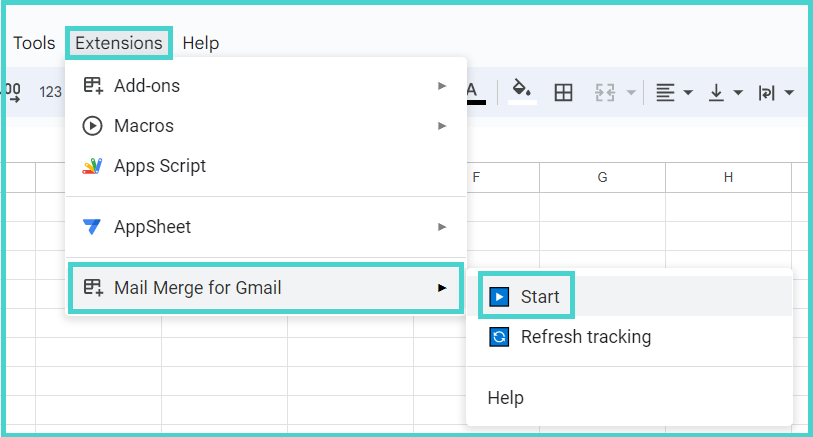Open the Extensions menu

click(x=119, y=43)
